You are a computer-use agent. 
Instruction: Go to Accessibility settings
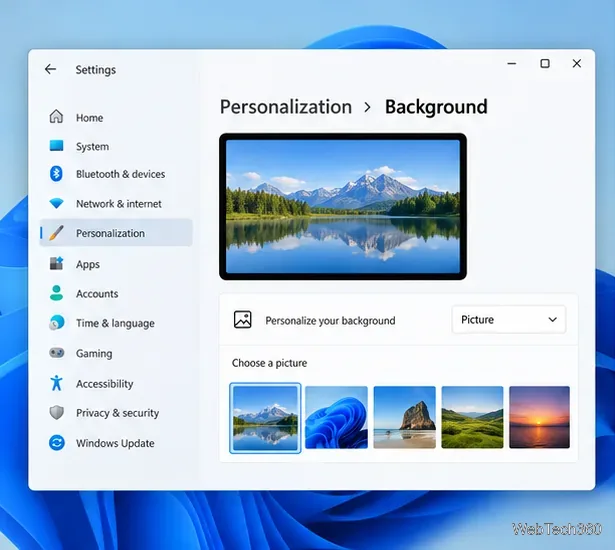(x=105, y=384)
